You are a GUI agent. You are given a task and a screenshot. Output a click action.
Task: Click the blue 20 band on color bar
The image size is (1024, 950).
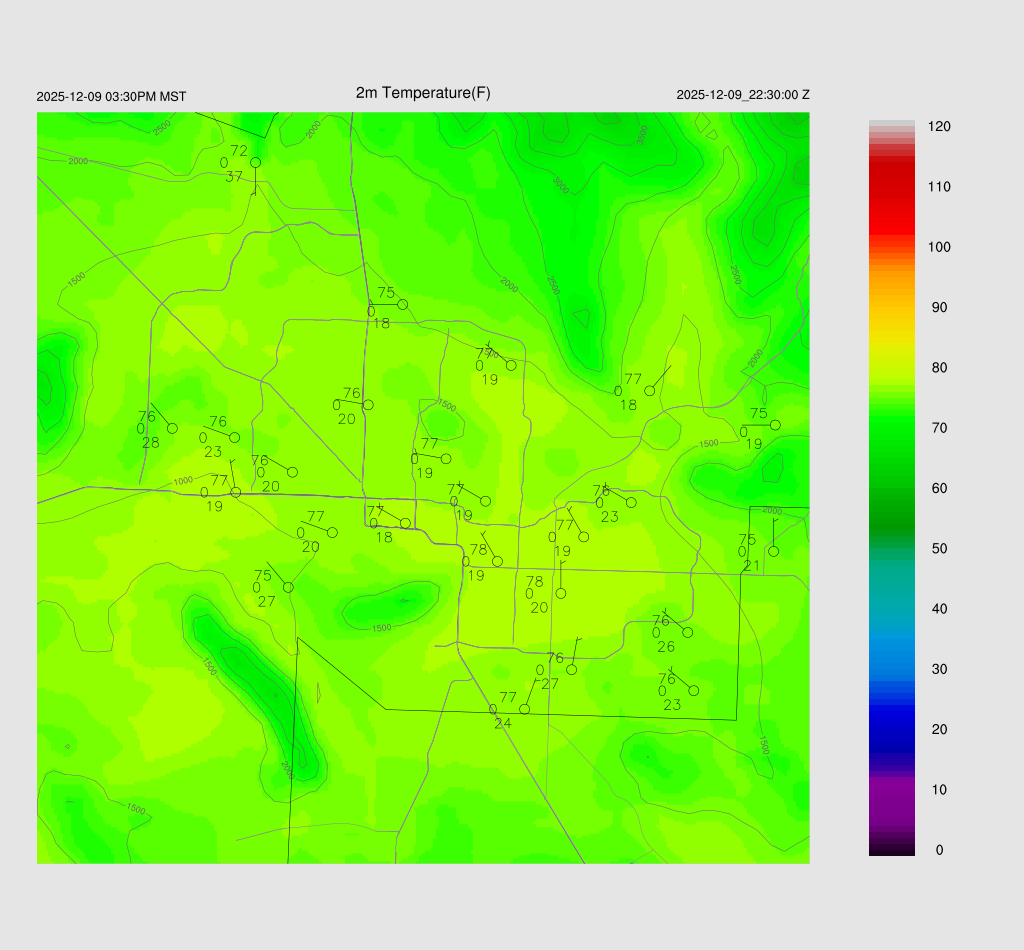click(891, 729)
